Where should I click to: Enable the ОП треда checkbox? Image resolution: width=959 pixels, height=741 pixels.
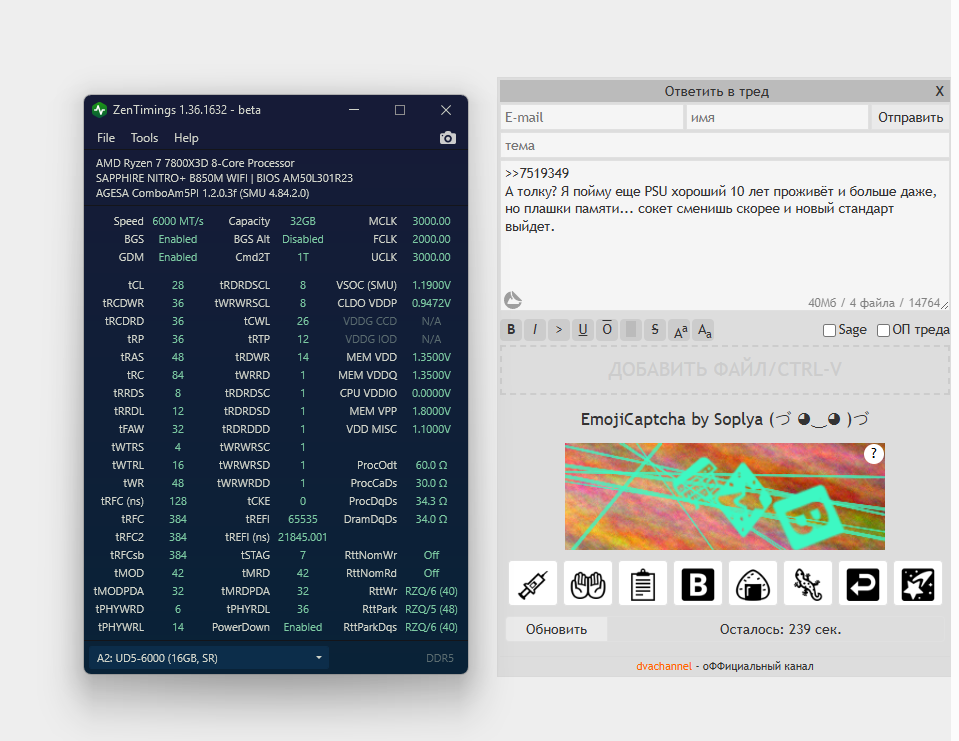[x=883, y=331]
